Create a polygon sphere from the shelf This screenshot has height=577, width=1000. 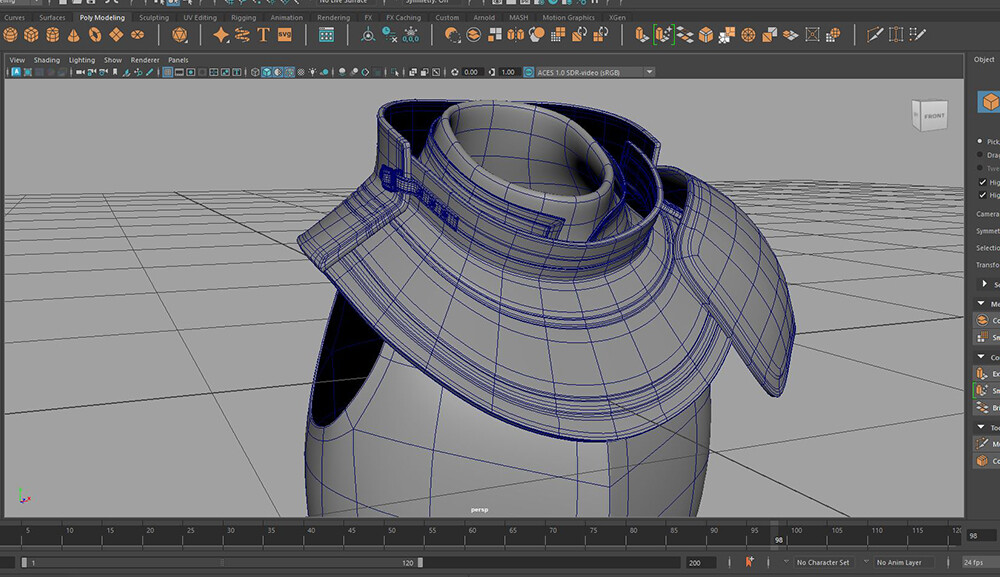11,34
